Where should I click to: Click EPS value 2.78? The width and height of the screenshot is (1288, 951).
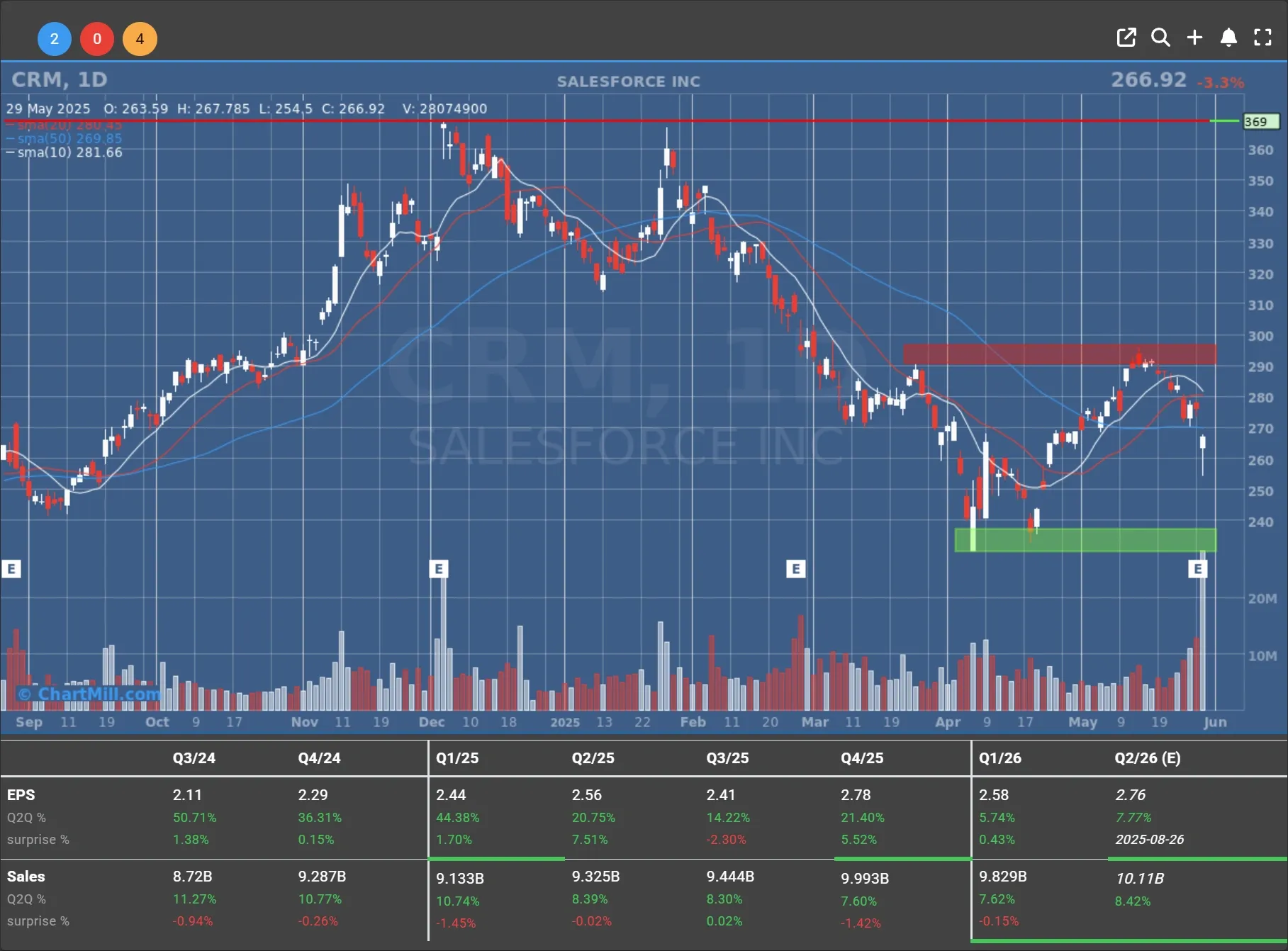point(856,795)
